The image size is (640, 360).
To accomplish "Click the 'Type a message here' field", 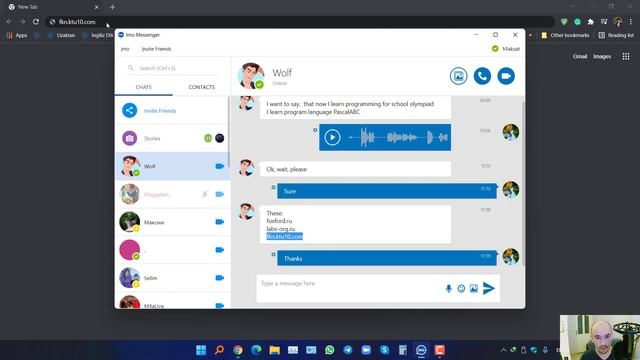I will click(349, 284).
